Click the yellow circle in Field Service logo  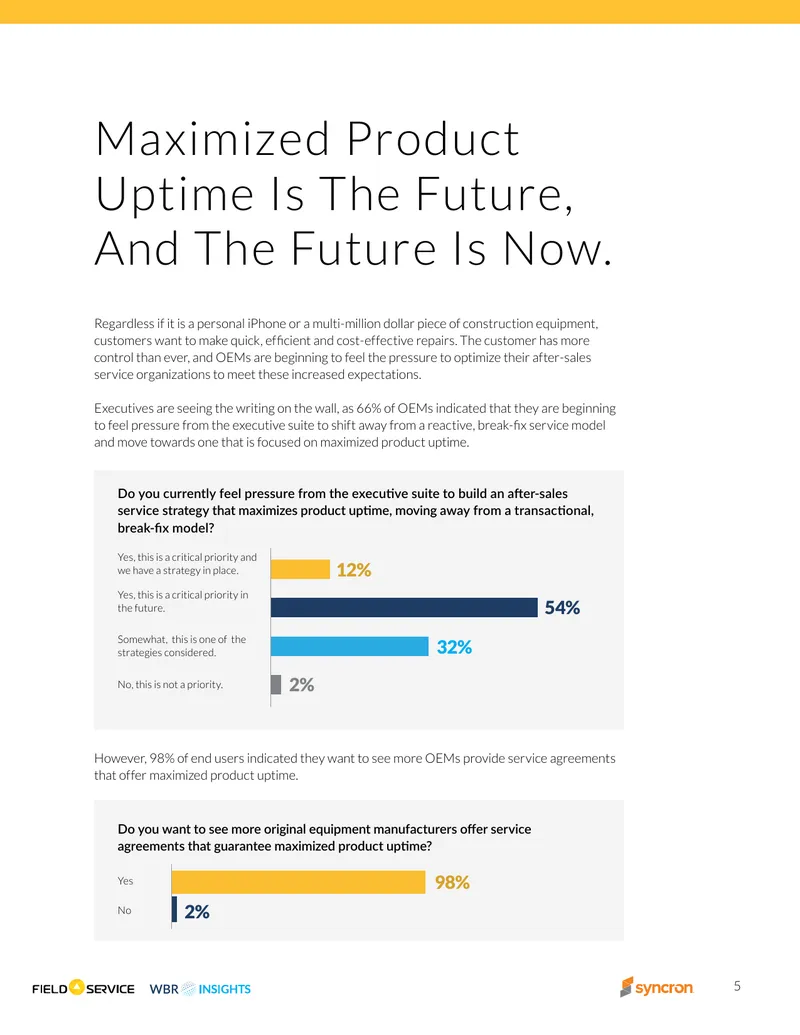pos(77,987)
